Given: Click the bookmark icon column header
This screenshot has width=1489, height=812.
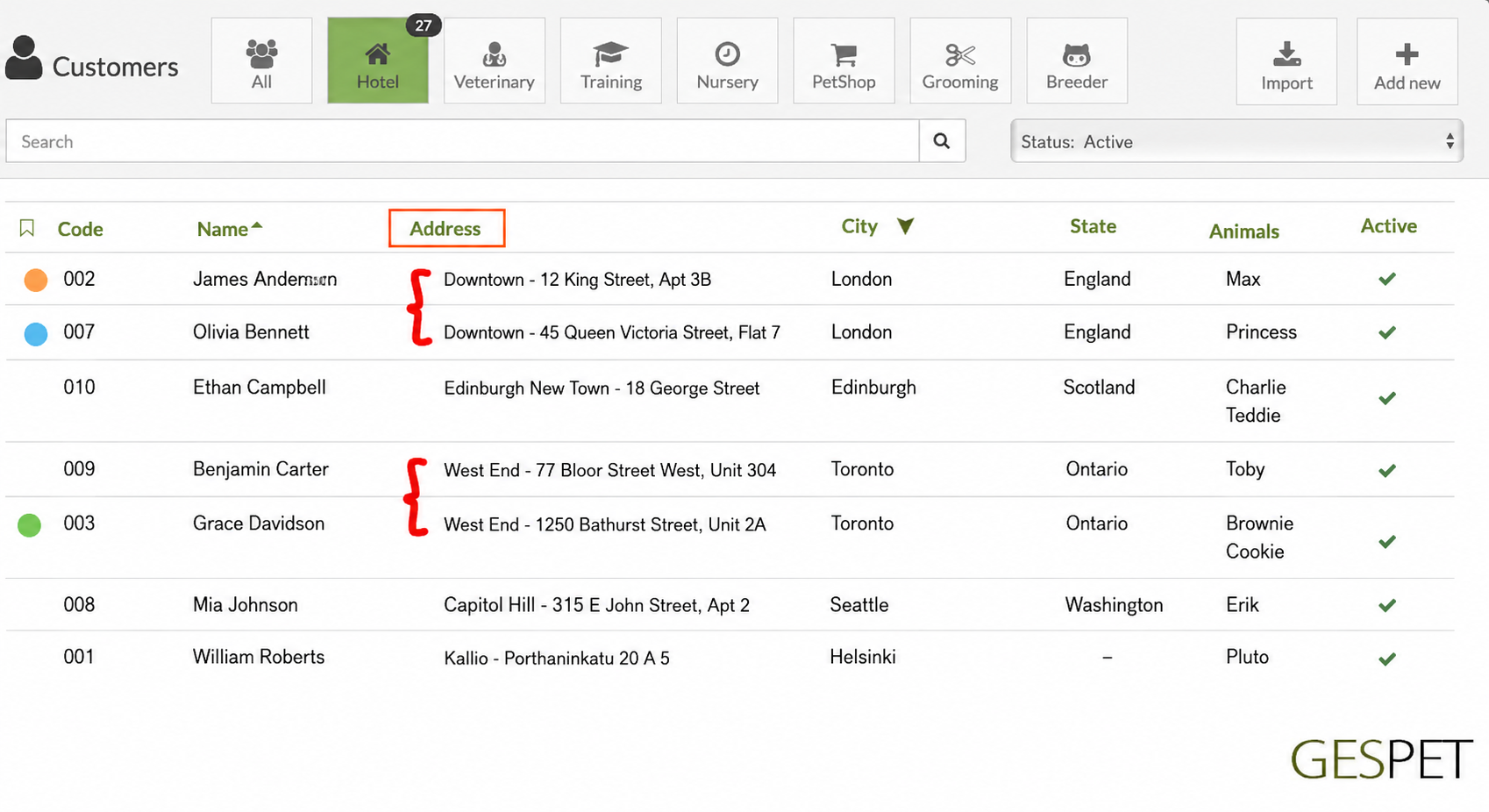Looking at the screenshot, I should tap(27, 228).
